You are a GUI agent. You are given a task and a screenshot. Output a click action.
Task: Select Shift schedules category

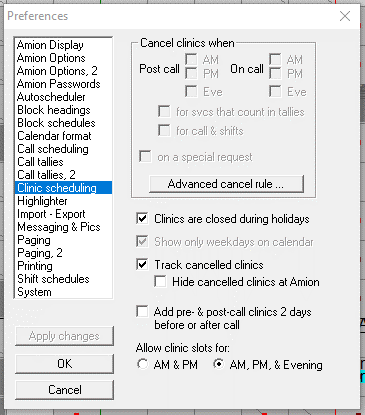click(63, 279)
